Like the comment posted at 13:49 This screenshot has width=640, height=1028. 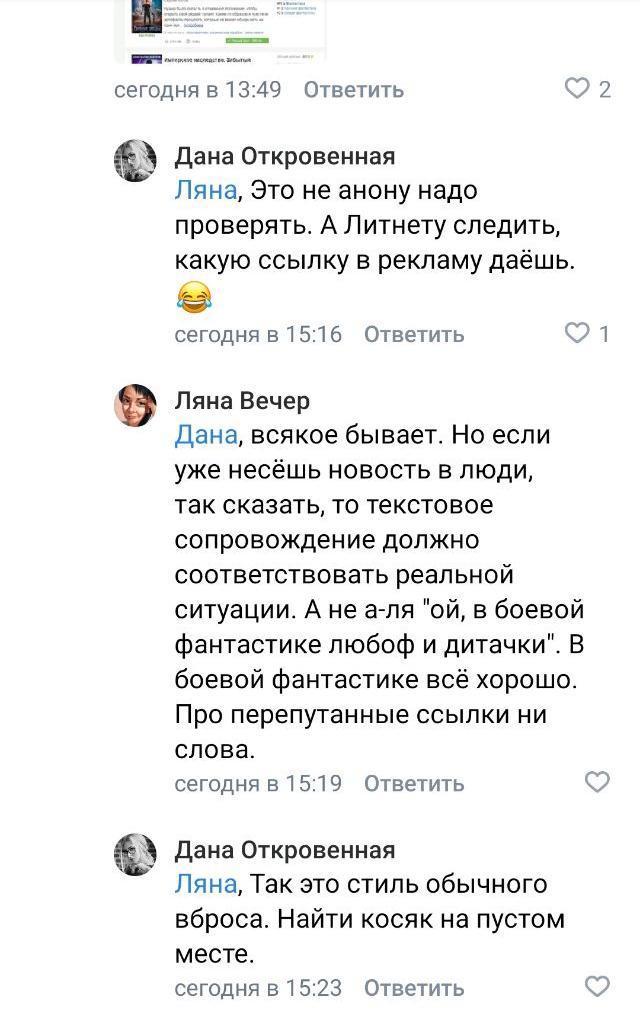tap(578, 89)
